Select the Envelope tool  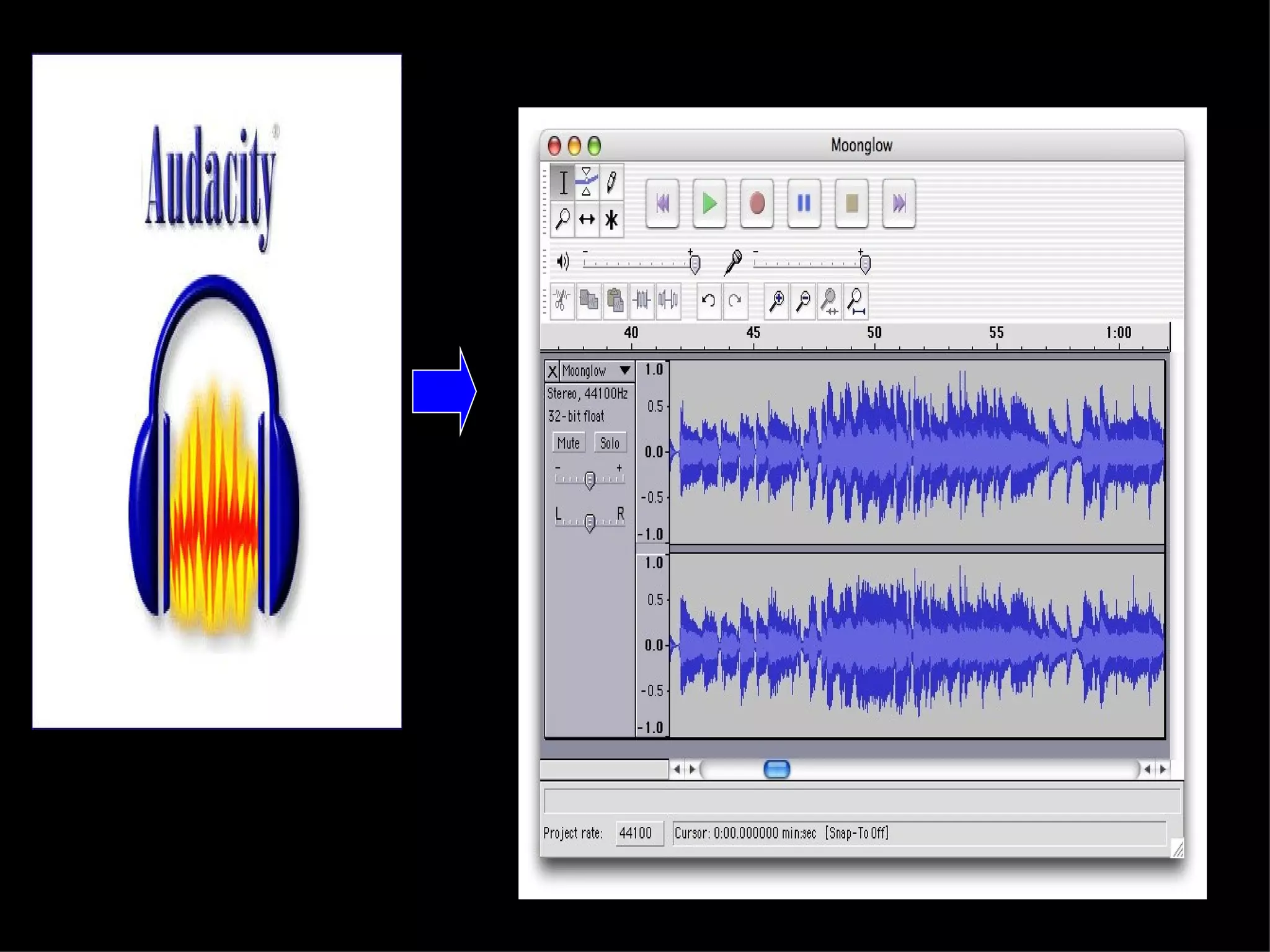click(x=586, y=182)
